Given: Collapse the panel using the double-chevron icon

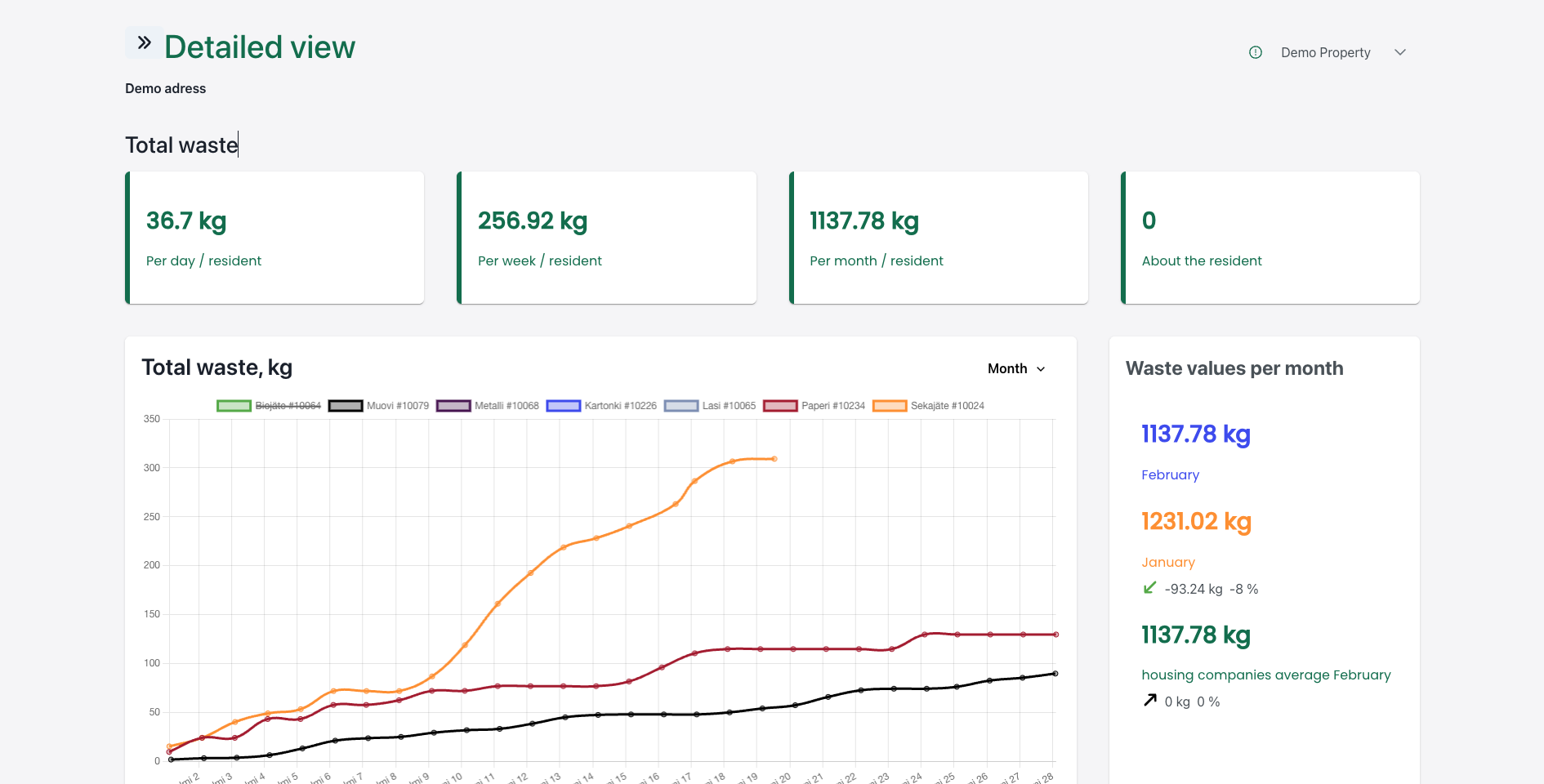Looking at the screenshot, I should (144, 40).
